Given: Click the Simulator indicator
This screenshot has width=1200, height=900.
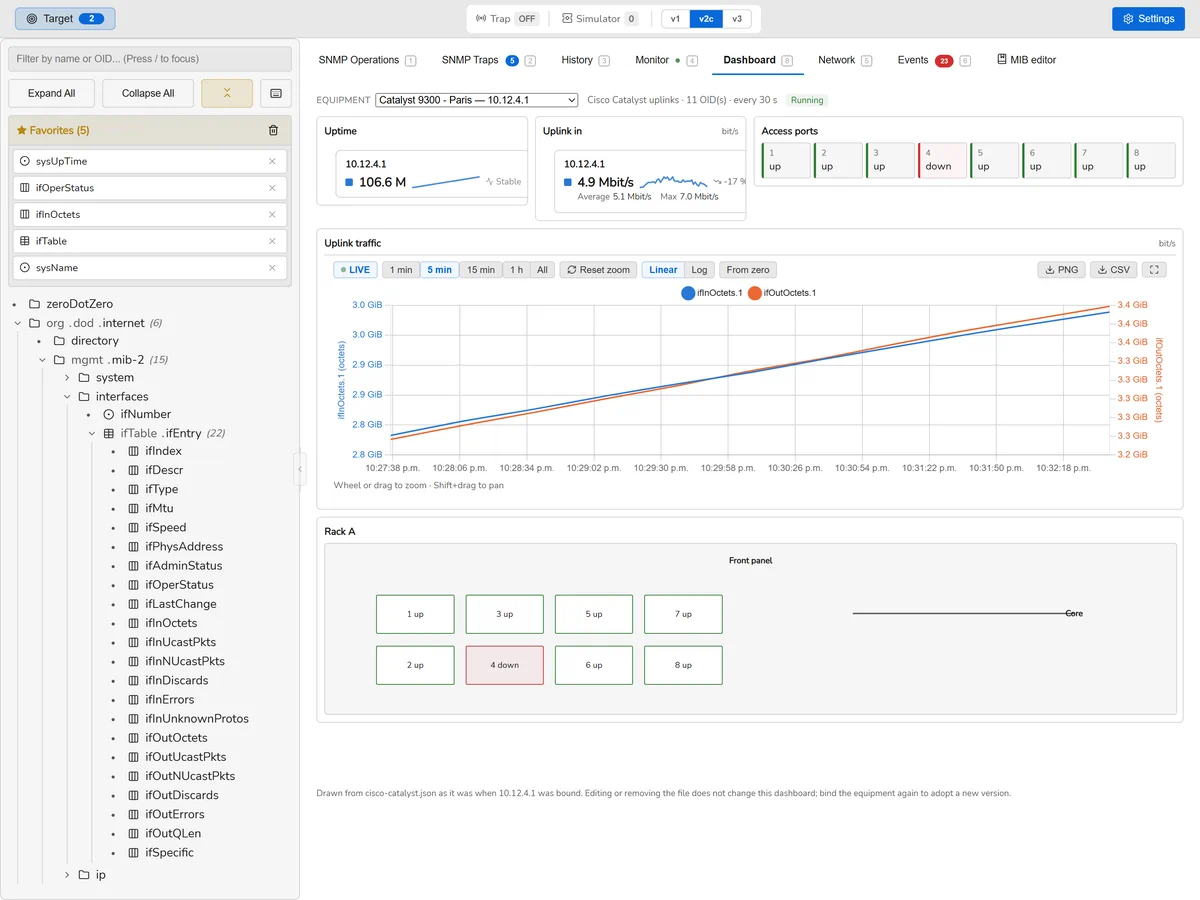Looking at the screenshot, I should pos(599,19).
